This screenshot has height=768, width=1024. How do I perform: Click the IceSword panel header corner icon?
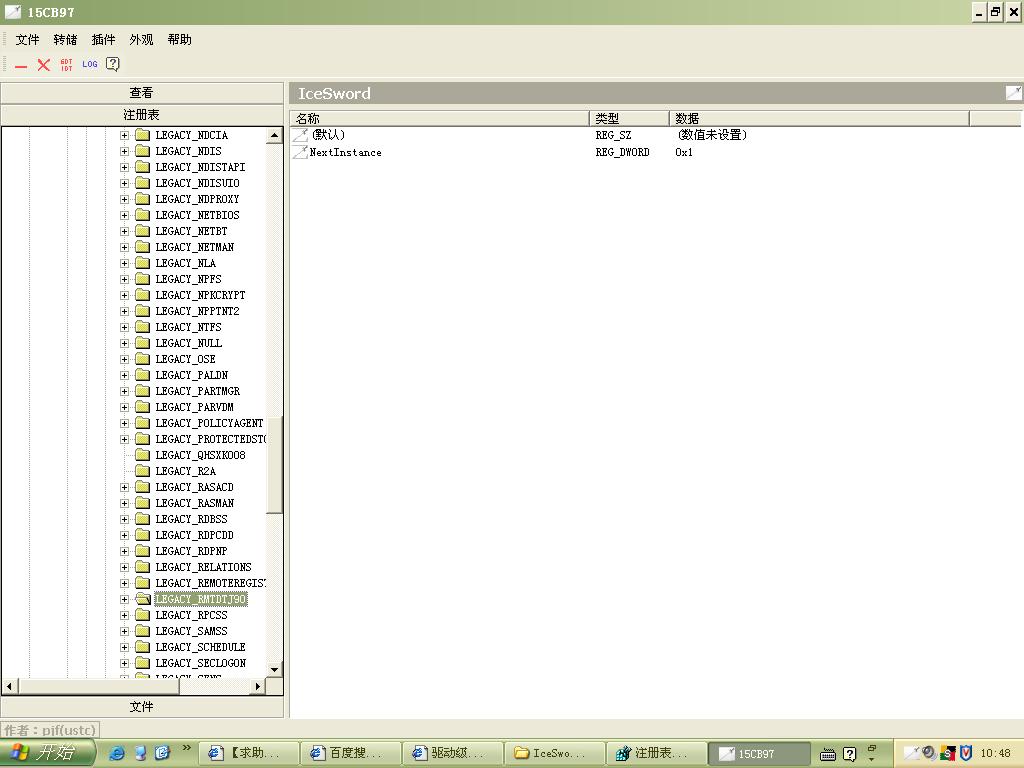tap(1013, 93)
